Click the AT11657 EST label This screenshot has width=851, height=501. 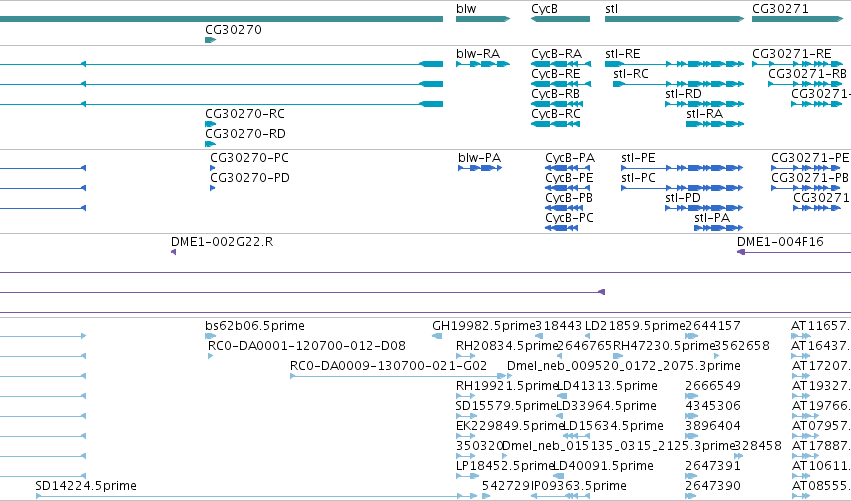(x=821, y=326)
